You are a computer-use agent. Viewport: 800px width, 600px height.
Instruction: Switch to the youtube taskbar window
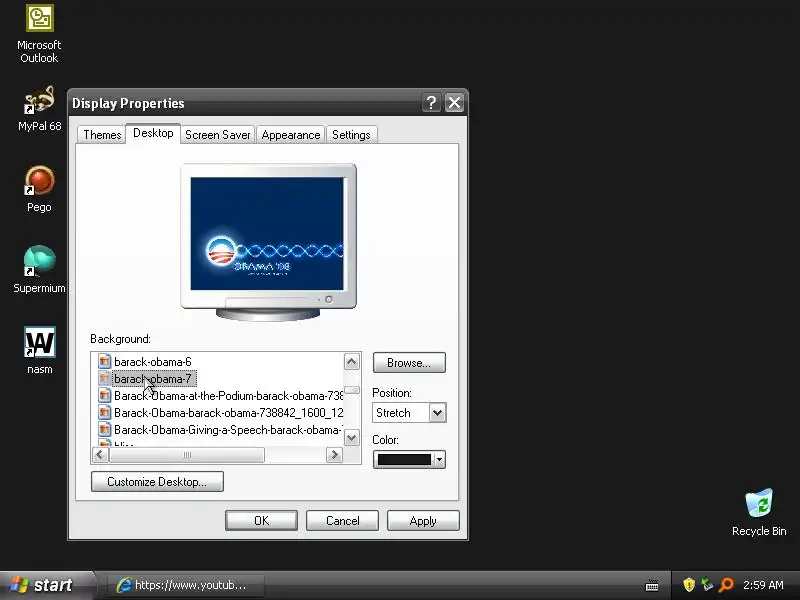tap(186, 585)
